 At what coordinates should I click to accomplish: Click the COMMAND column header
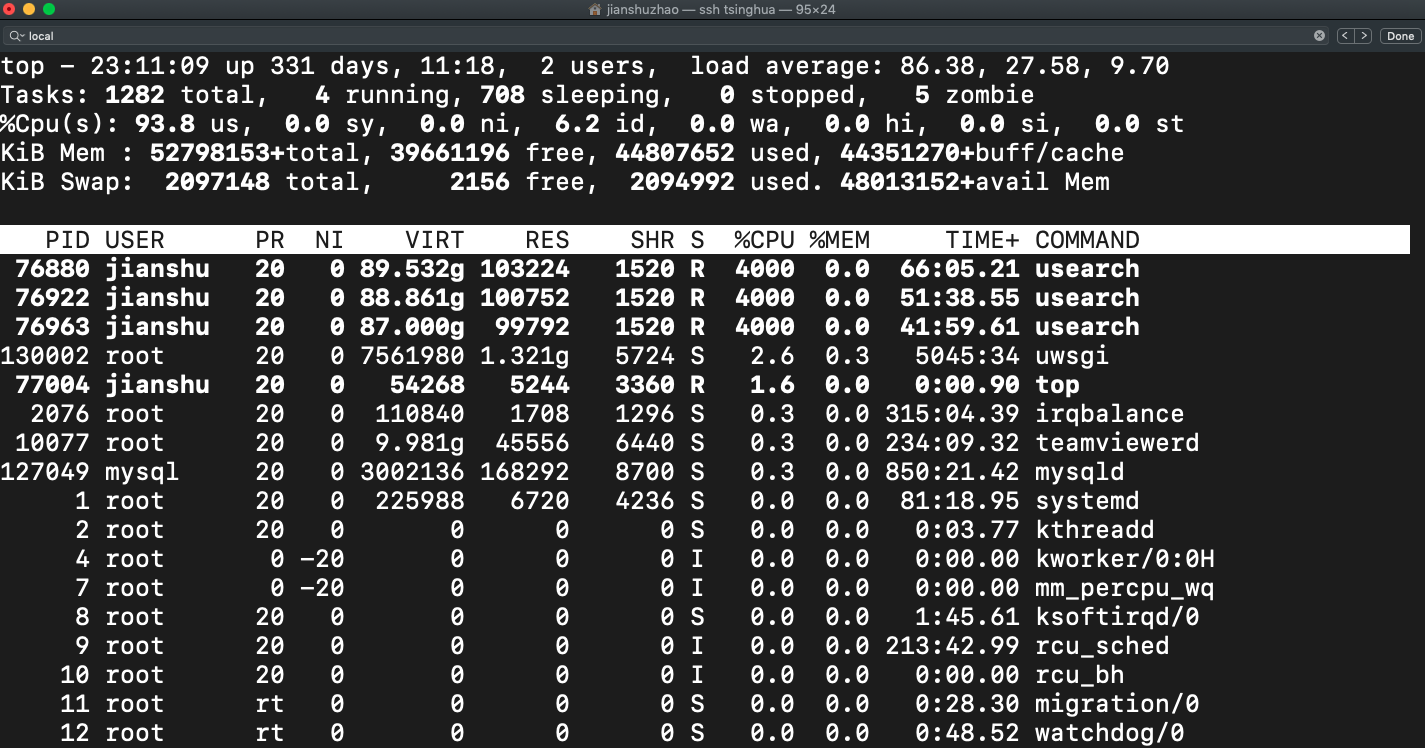tap(1087, 239)
